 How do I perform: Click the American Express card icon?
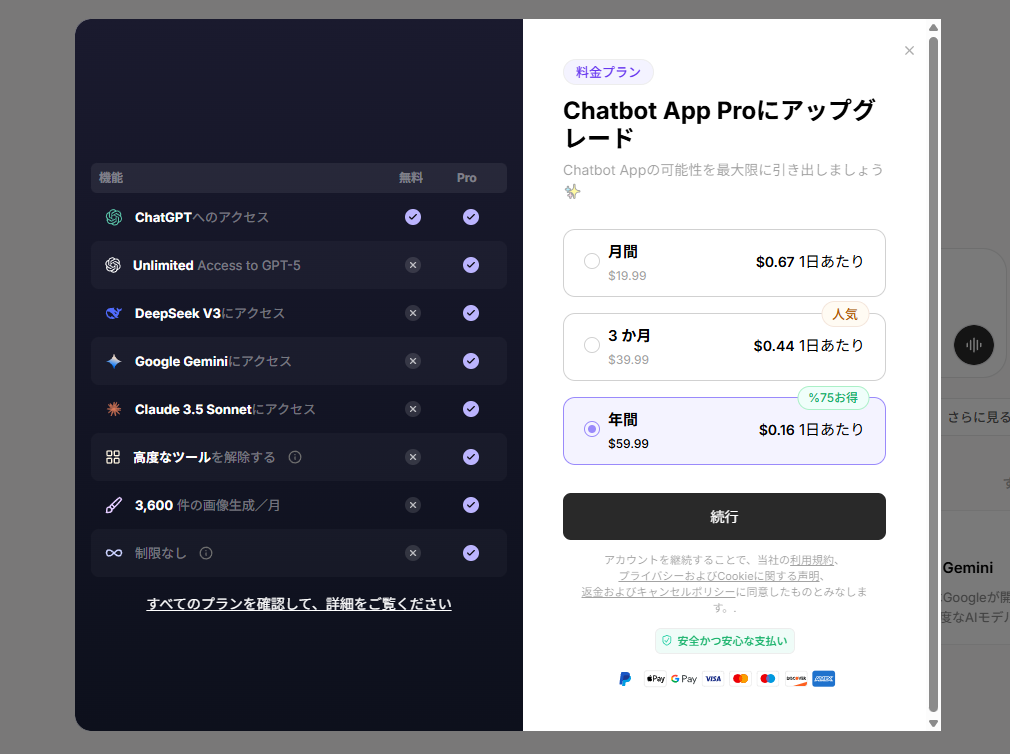[x=824, y=679]
